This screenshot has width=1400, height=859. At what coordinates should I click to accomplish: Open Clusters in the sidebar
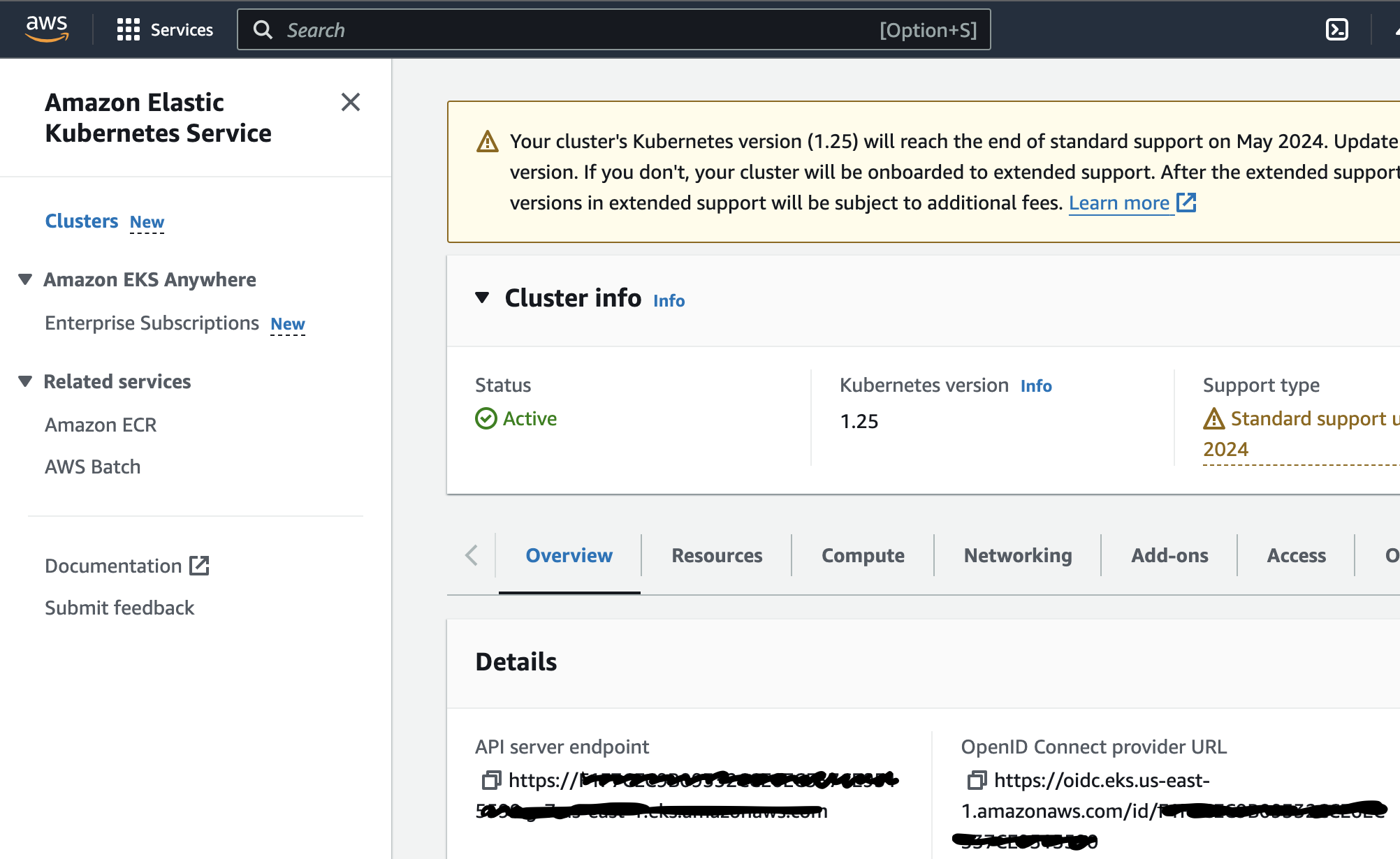click(82, 221)
